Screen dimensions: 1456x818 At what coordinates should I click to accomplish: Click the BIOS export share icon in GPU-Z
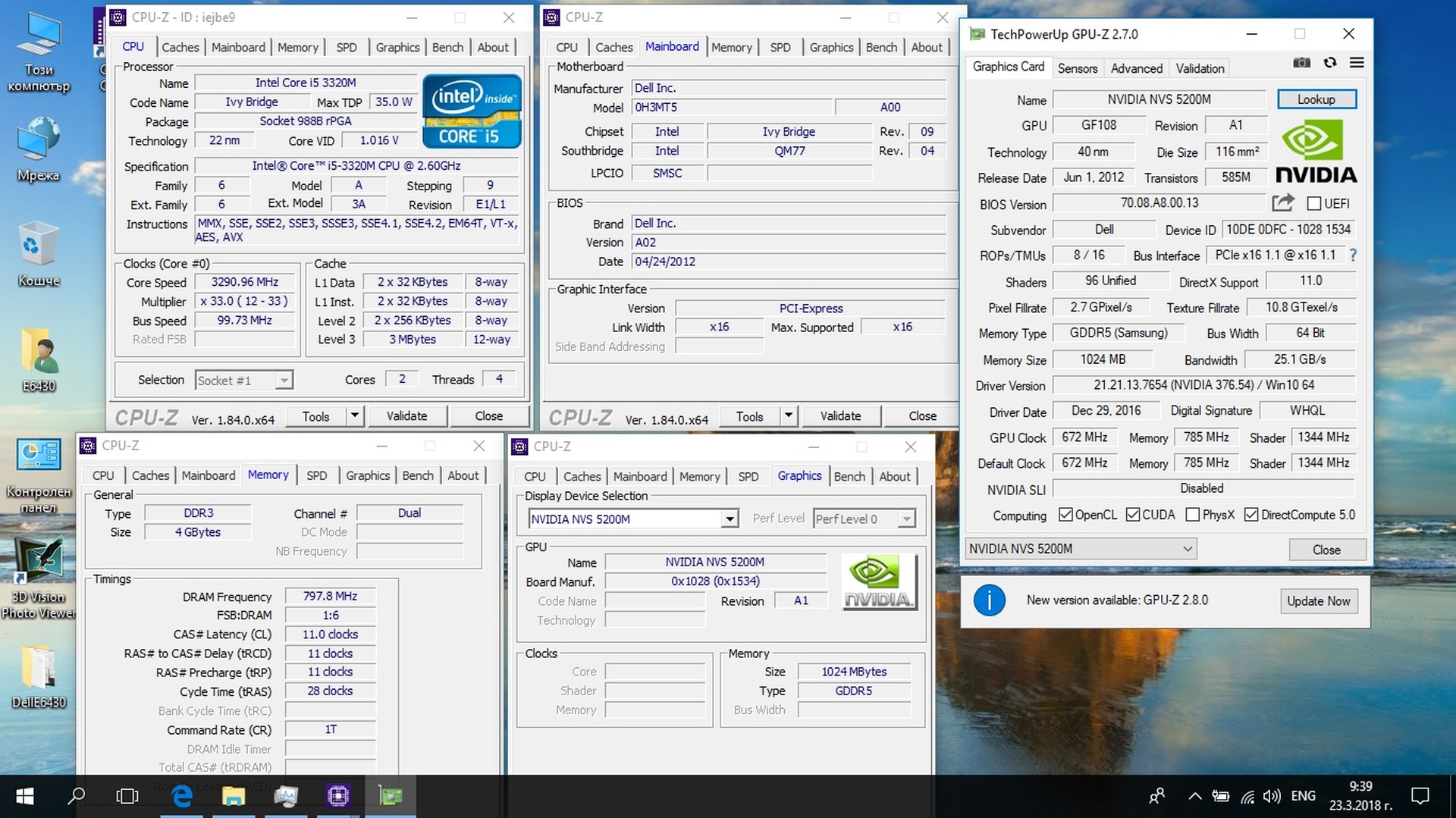pos(1283,202)
